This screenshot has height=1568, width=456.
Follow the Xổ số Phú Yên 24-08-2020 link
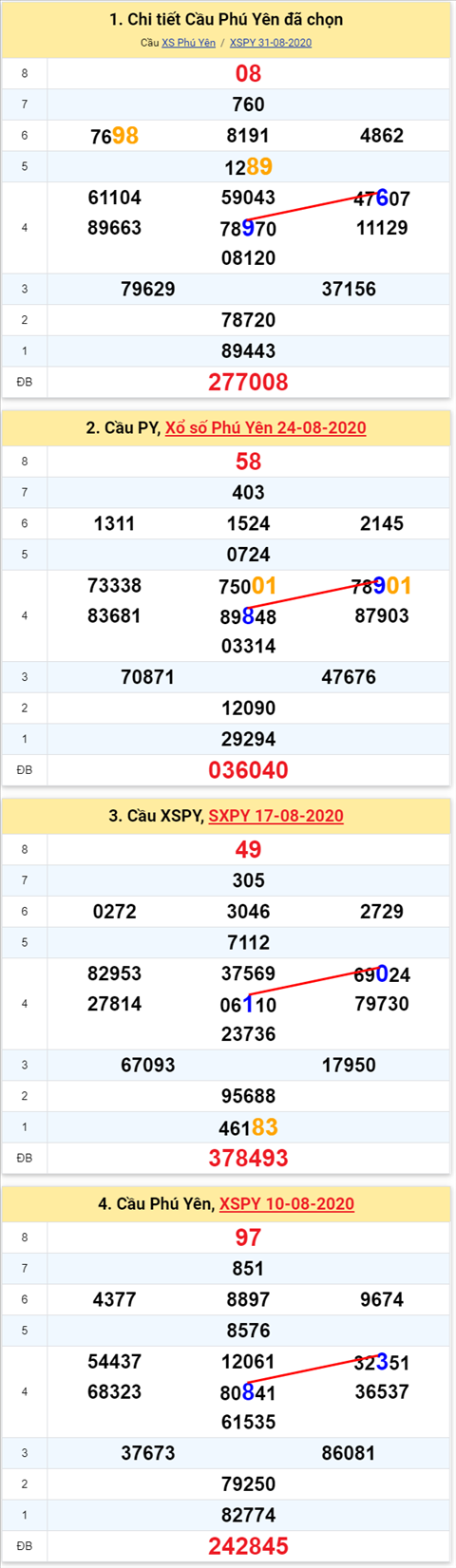(266, 427)
